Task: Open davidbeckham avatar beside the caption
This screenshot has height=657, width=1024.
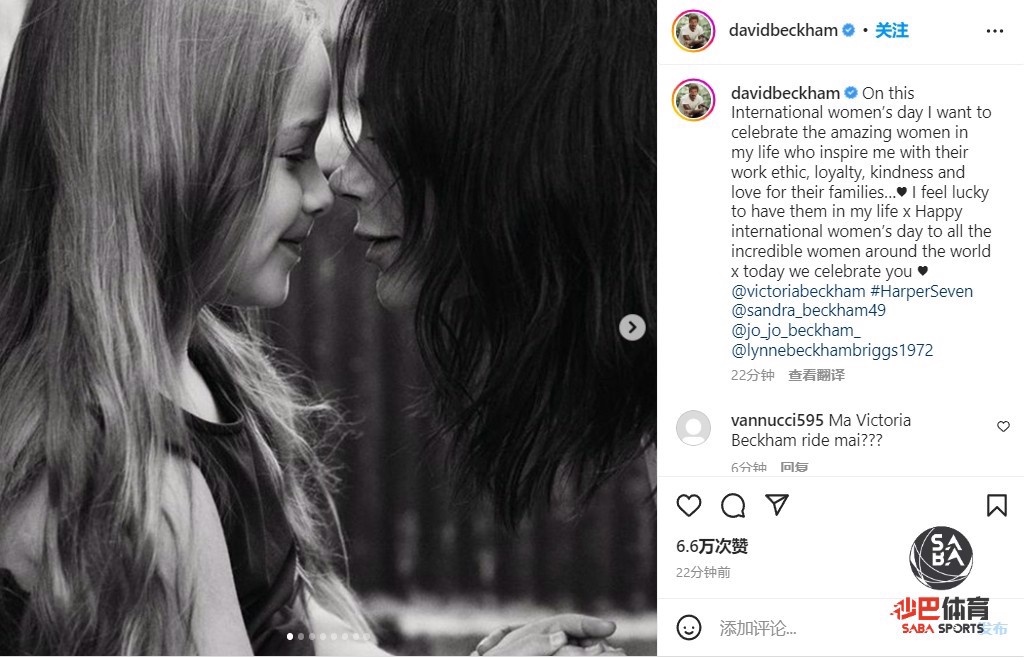Action: (694, 100)
